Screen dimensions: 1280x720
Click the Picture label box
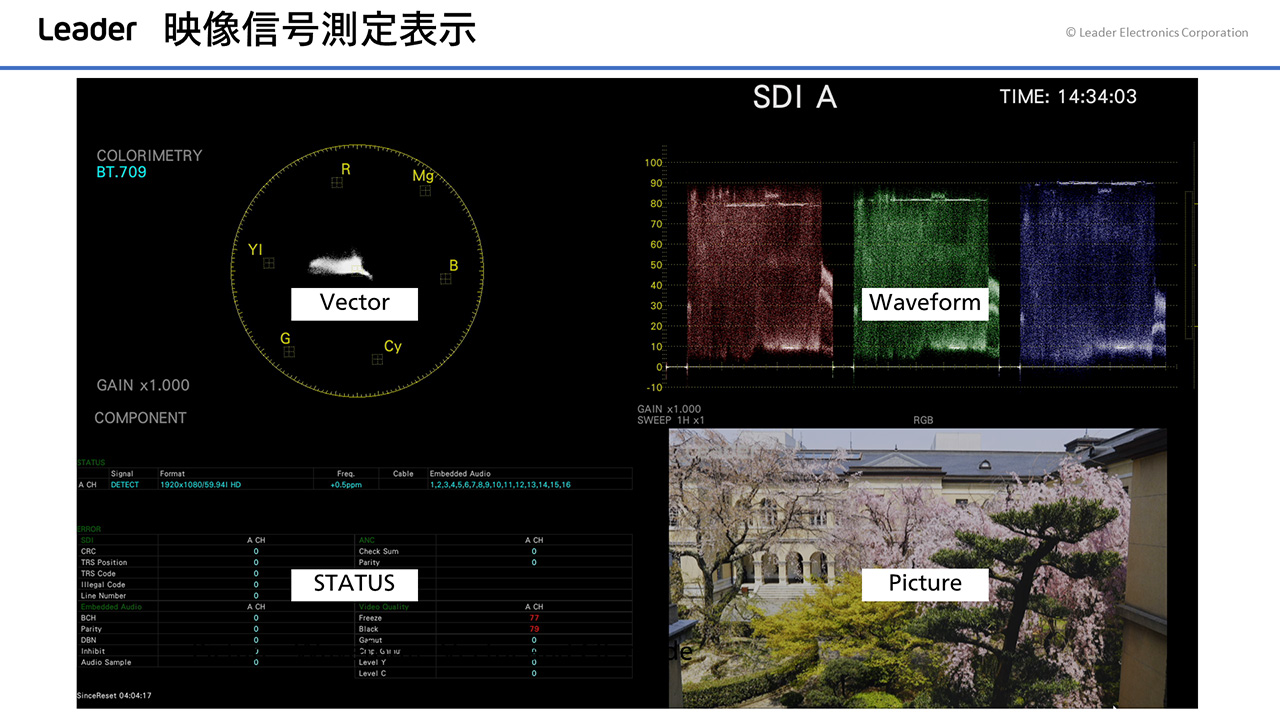(925, 584)
